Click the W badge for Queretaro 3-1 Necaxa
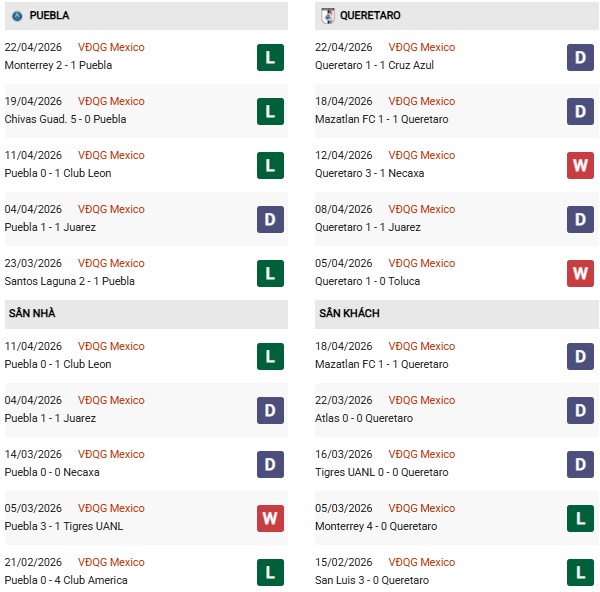The image size is (600, 592). [581, 165]
